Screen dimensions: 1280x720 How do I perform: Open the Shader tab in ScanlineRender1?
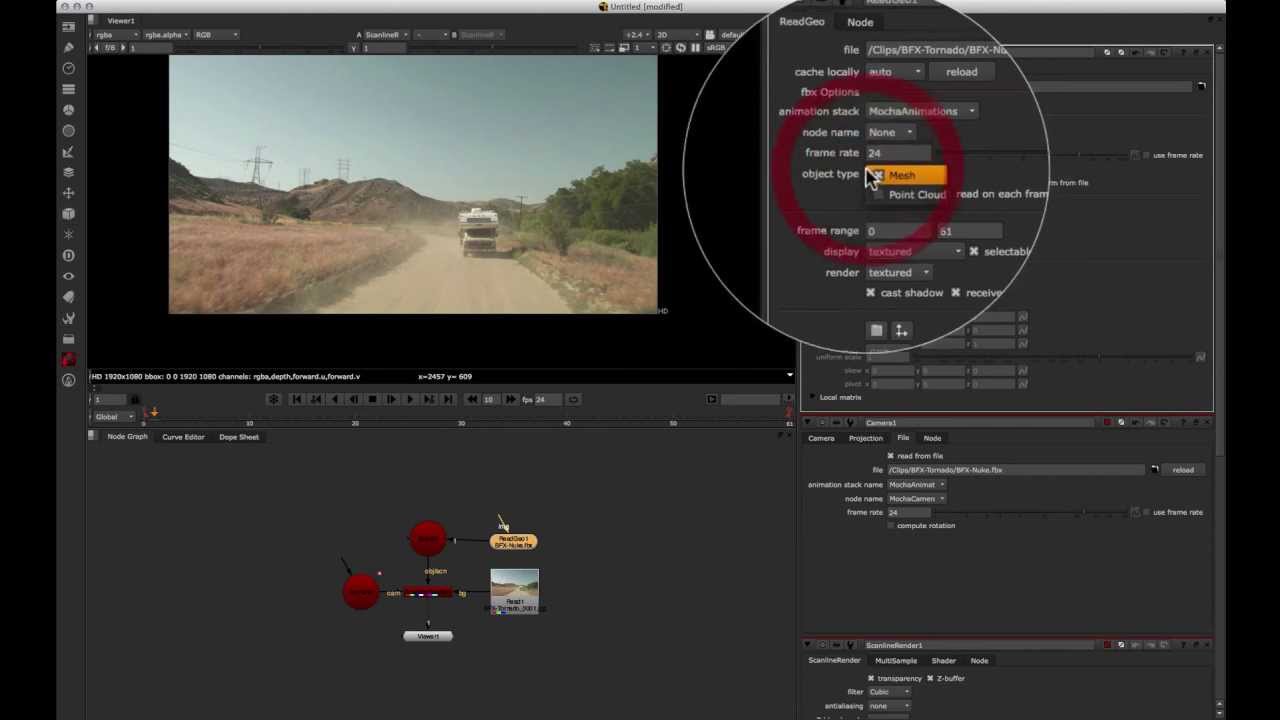point(943,660)
